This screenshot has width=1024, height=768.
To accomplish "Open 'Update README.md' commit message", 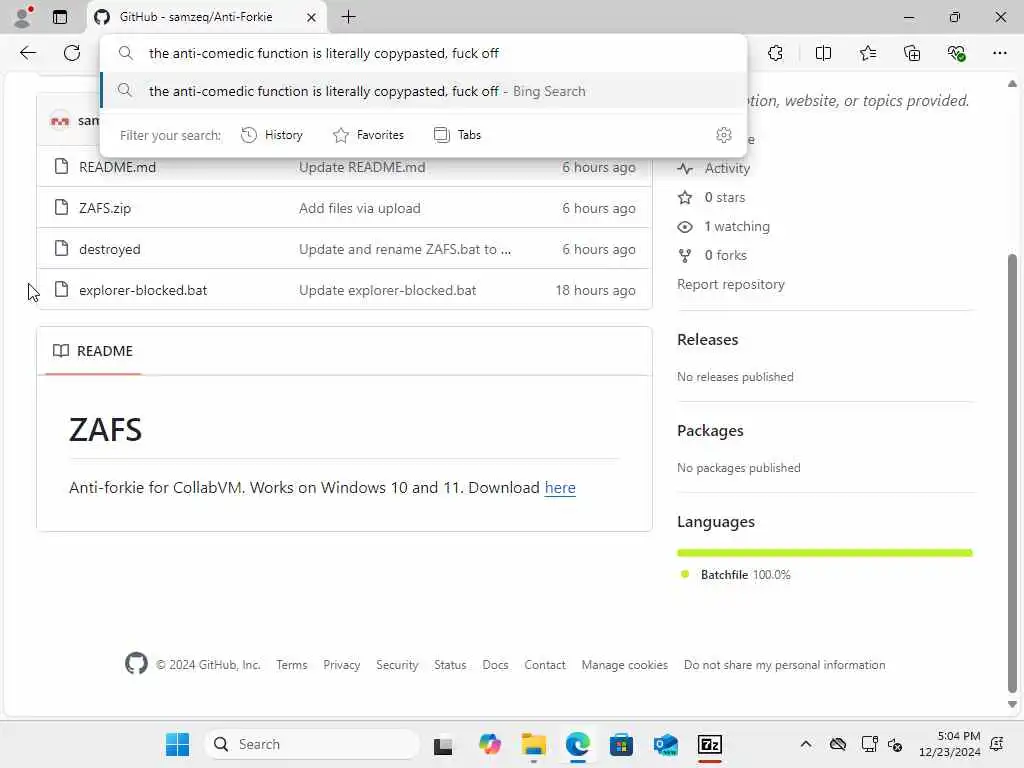I will pos(362,167).
